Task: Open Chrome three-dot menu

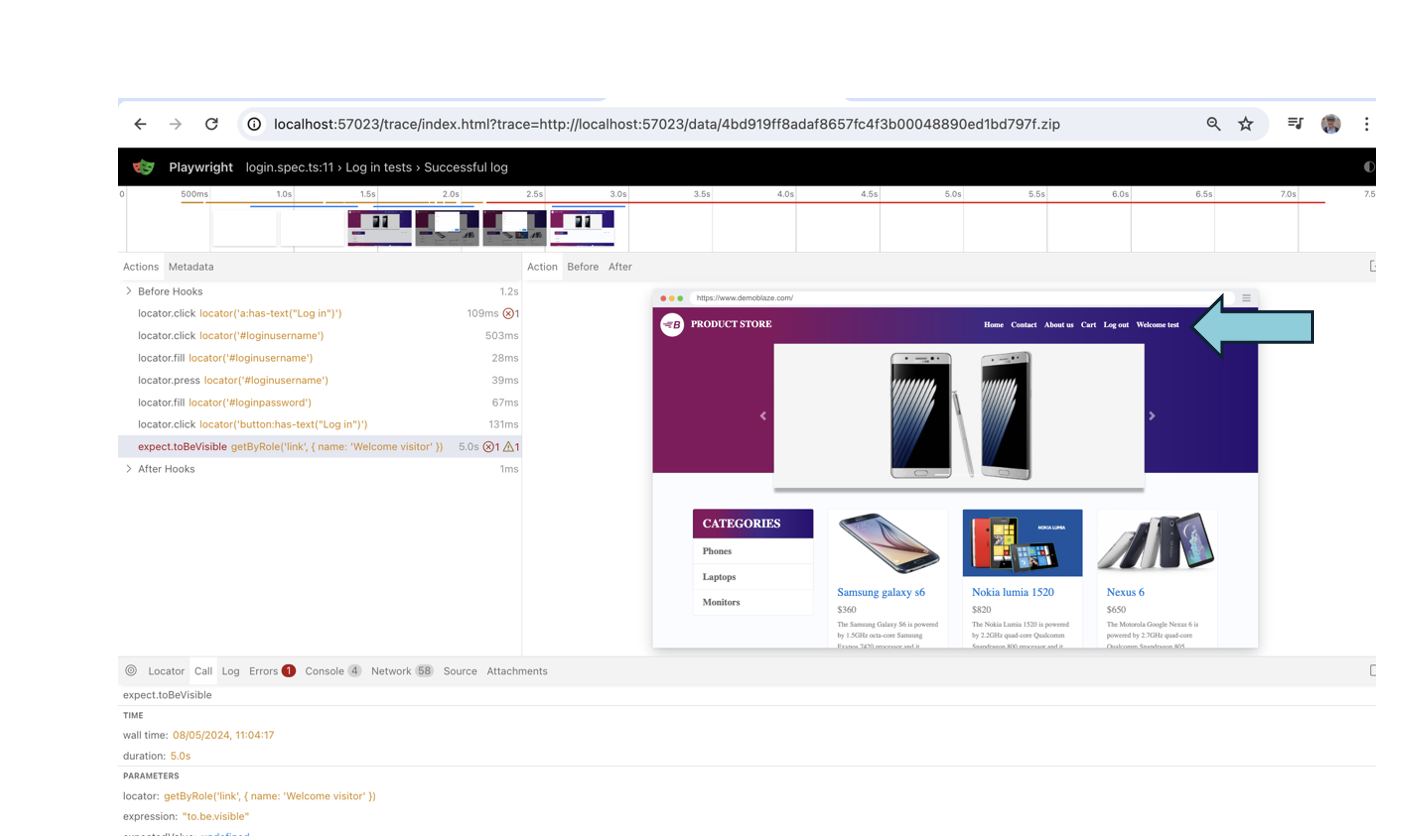Action: [1366, 124]
